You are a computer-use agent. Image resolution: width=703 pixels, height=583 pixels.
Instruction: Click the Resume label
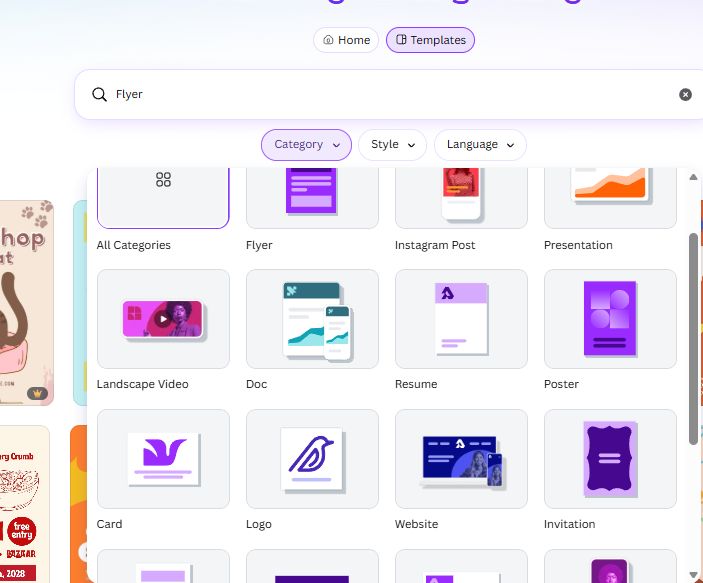(x=416, y=384)
